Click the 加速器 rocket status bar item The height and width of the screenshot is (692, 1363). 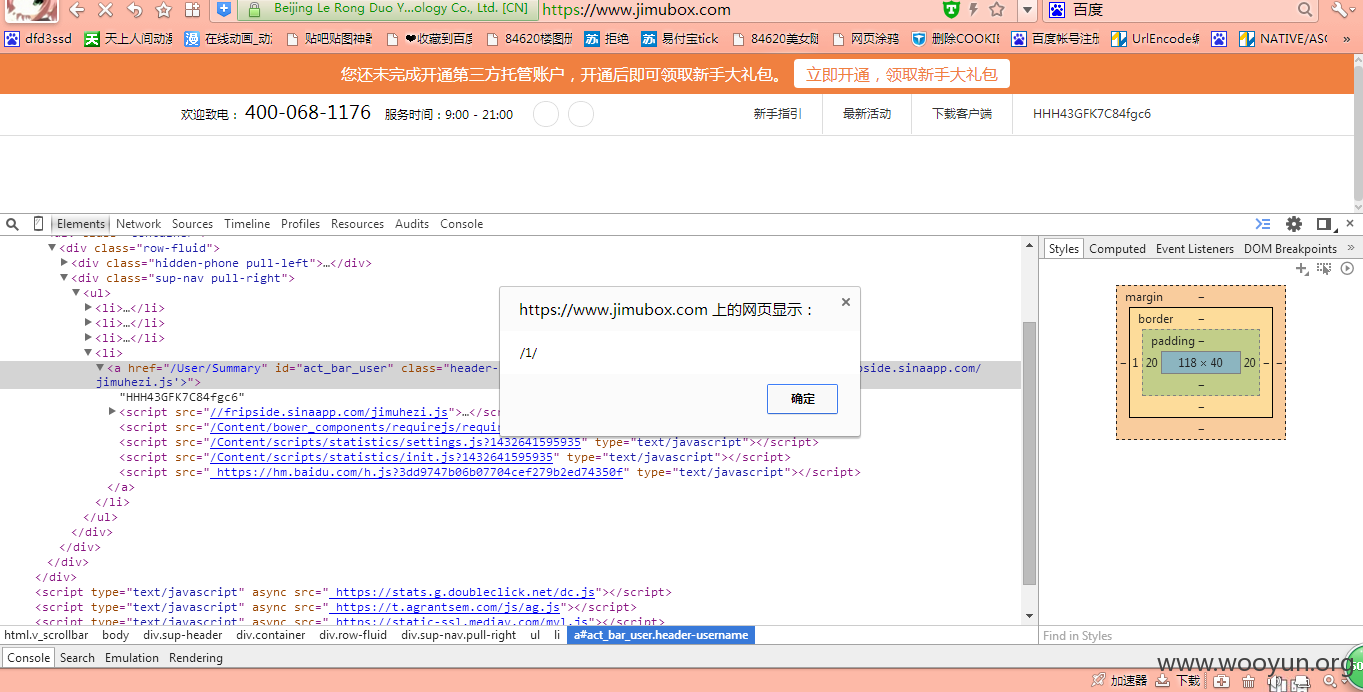coord(1119,681)
